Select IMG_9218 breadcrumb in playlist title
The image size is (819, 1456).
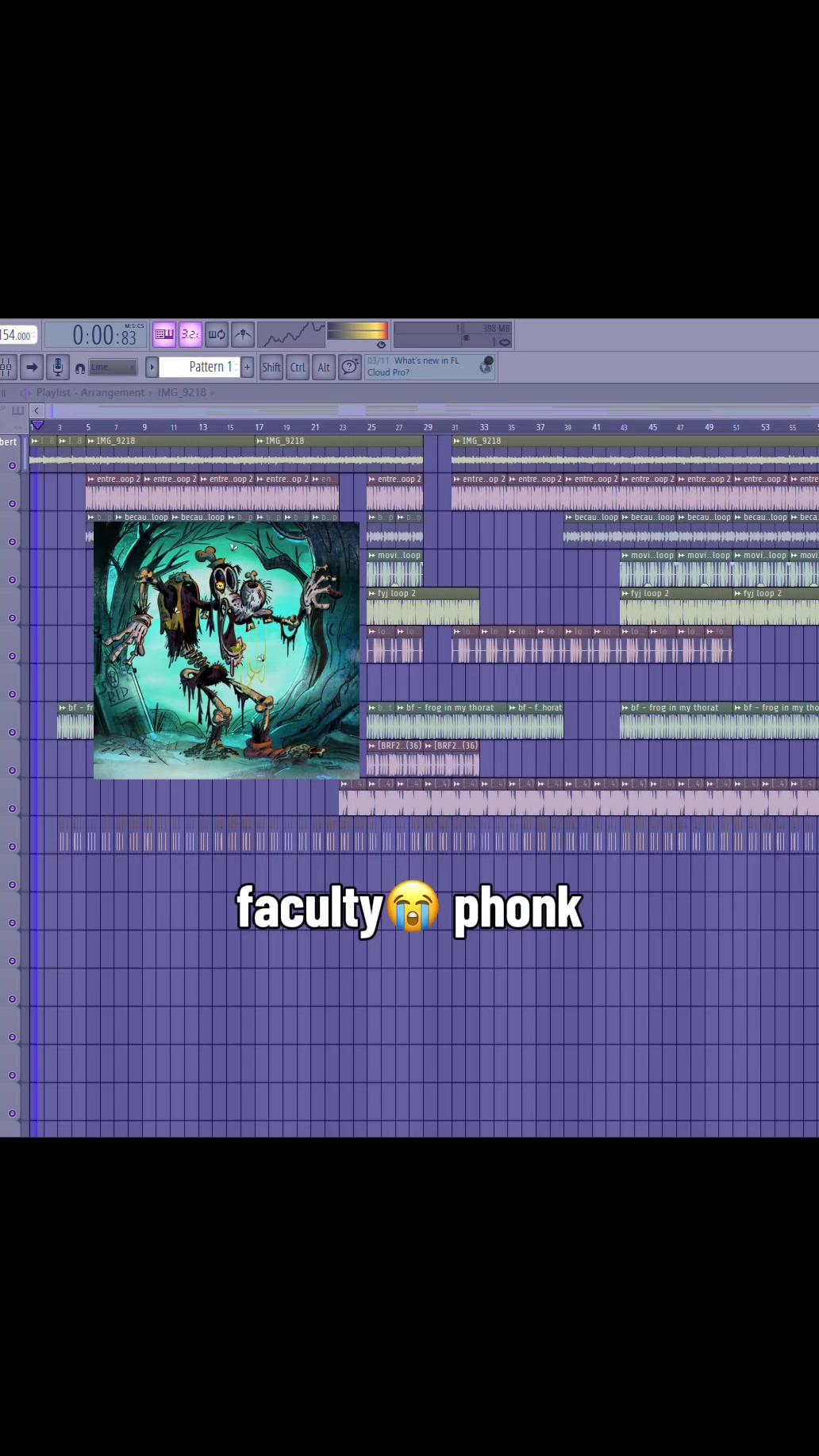click(182, 392)
